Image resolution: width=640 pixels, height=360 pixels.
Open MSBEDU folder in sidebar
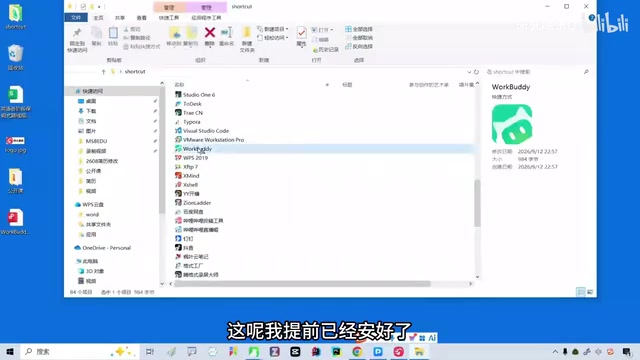[96, 141]
